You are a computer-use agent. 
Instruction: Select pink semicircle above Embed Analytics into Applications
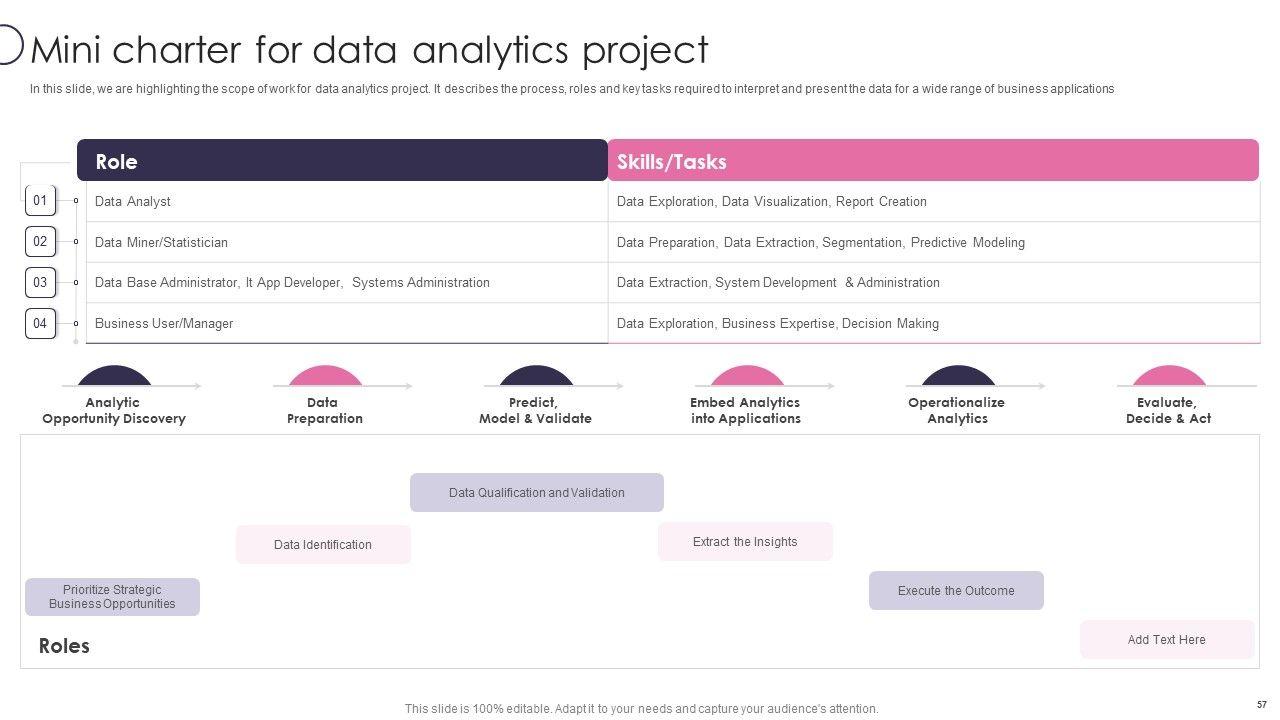747,376
